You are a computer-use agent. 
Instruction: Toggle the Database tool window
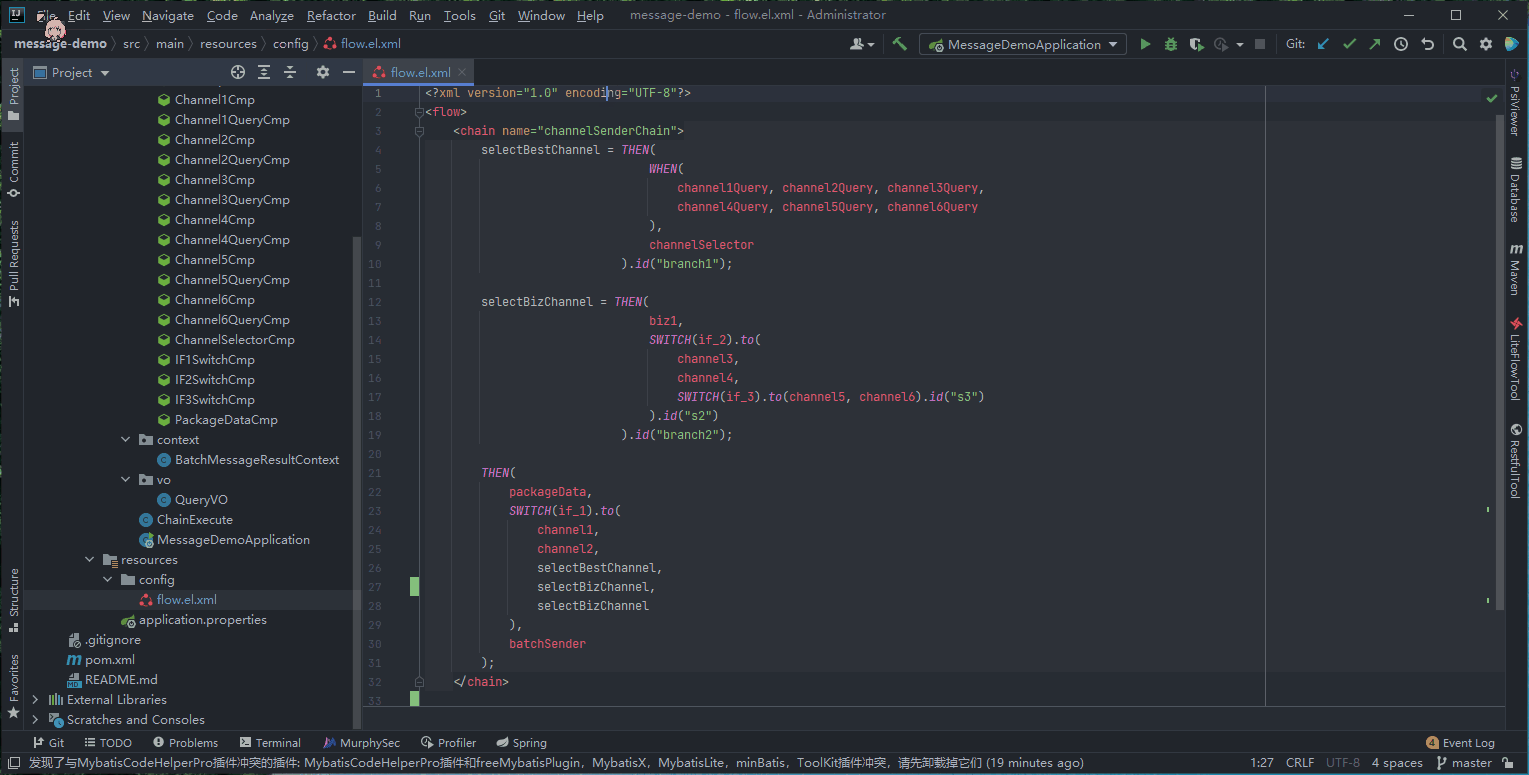(1516, 190)
